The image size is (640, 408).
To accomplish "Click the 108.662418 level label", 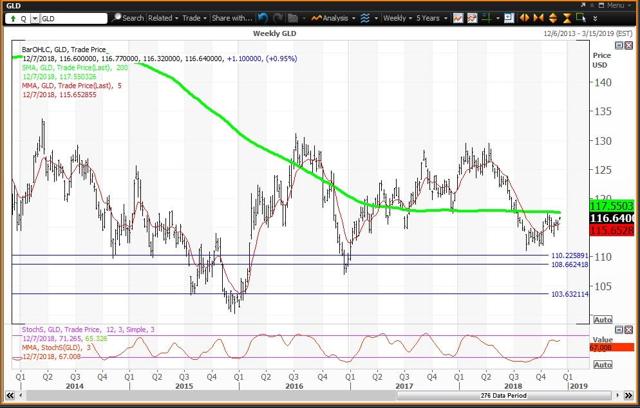I will (x=570, y=264).
